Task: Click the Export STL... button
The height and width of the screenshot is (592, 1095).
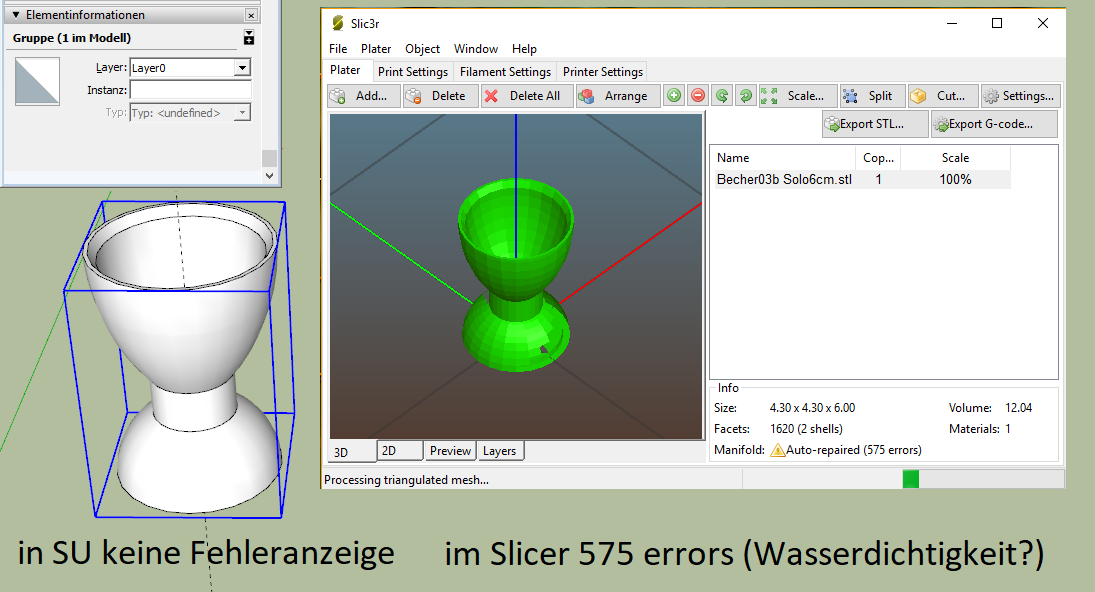Action: tap(865, 124)
